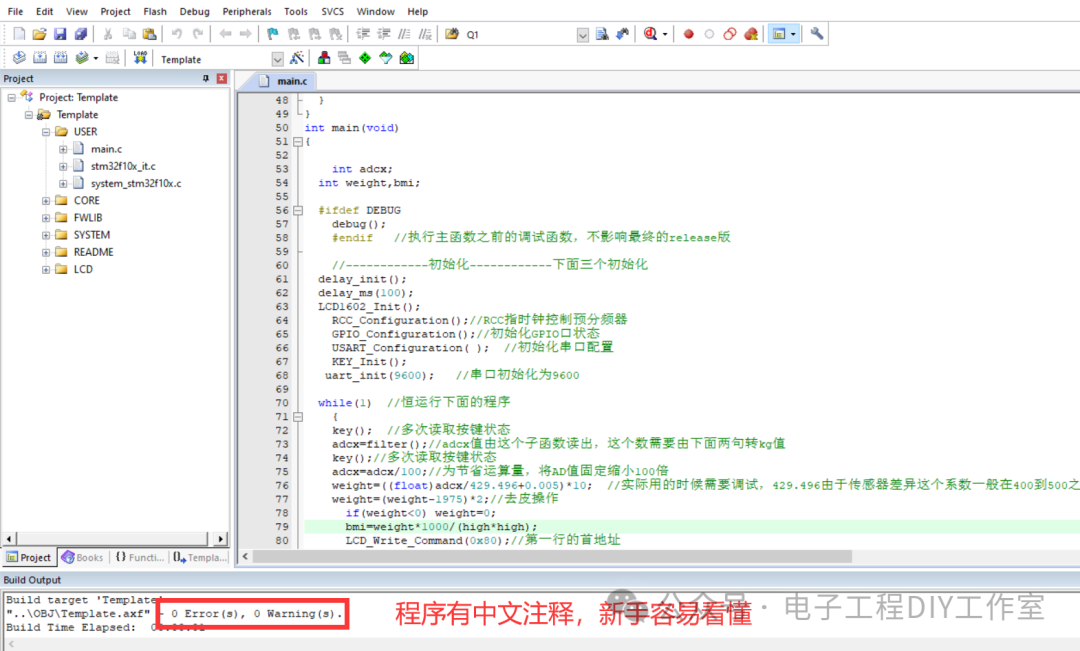Click the Undo arrow icon
Image resolution: width=1080 pixels, height=651 pixels.
(x=177, y=34)
